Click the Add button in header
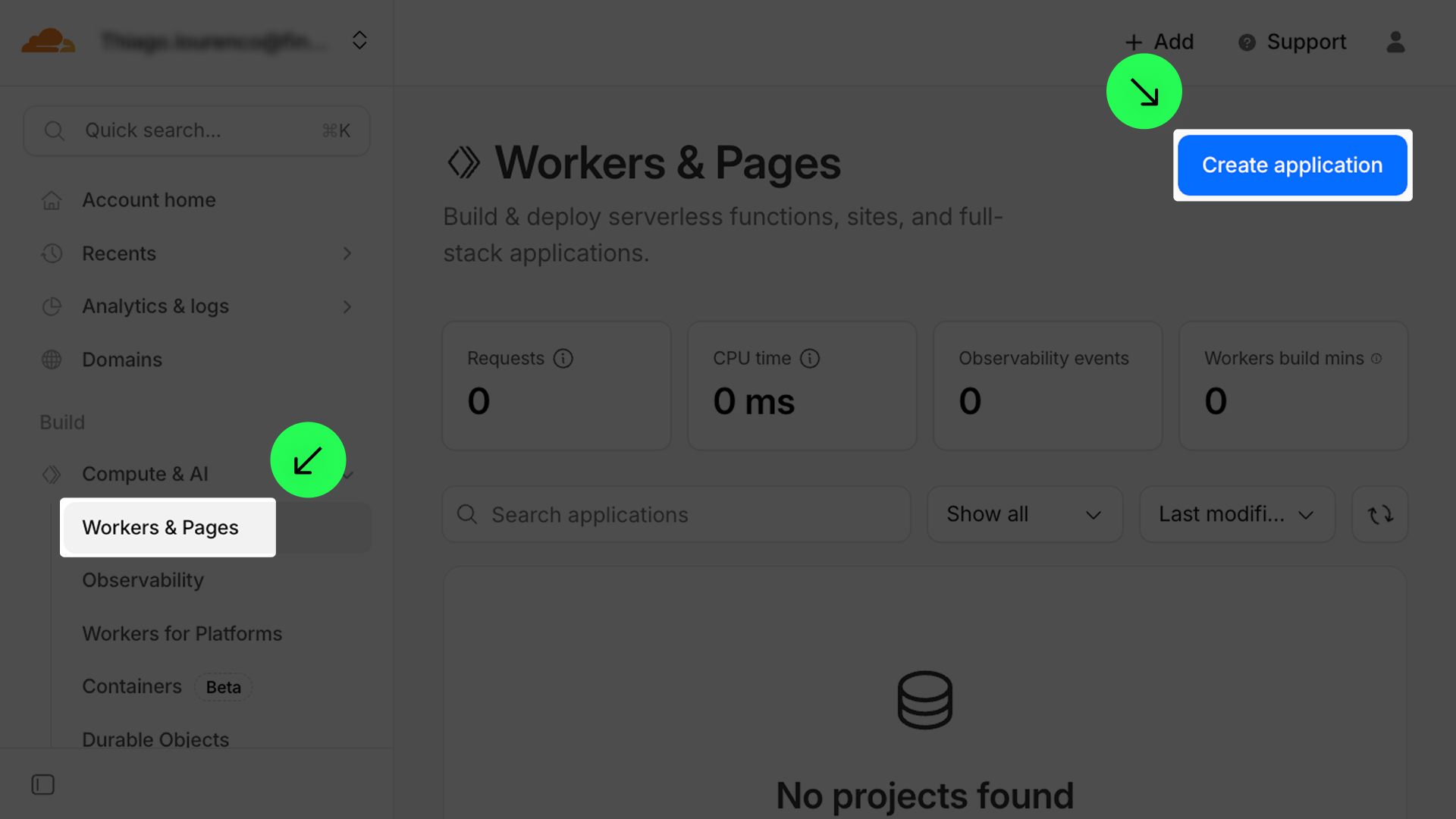 1159,42
